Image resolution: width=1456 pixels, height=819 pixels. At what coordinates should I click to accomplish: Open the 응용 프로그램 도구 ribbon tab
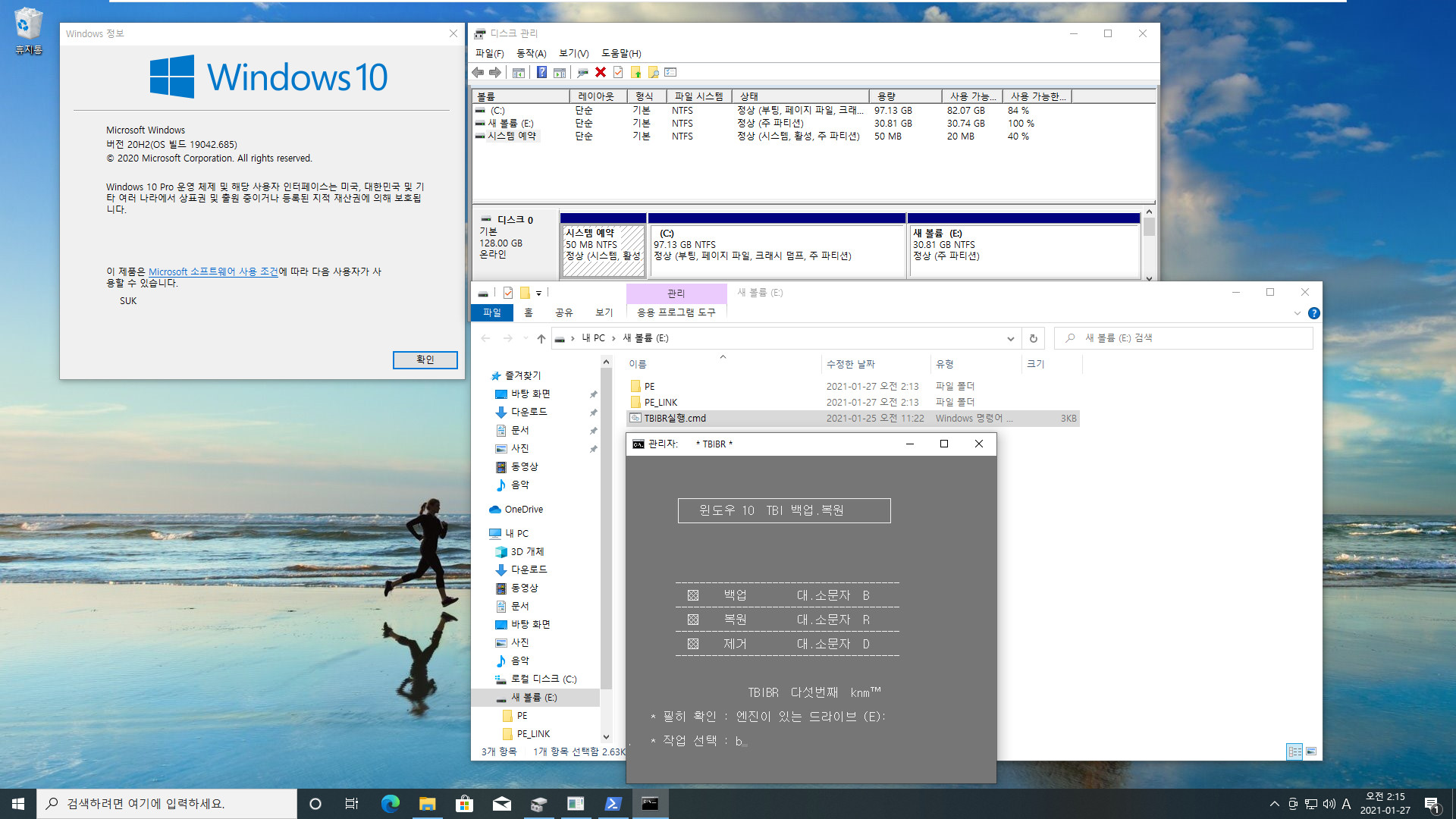pos(676,312)
